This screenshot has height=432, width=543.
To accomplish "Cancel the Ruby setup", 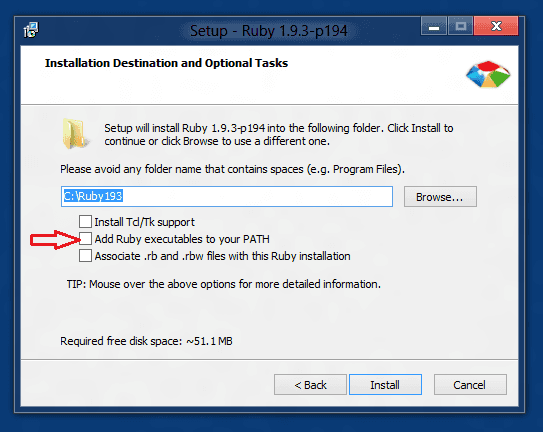I will click(470, 385).
